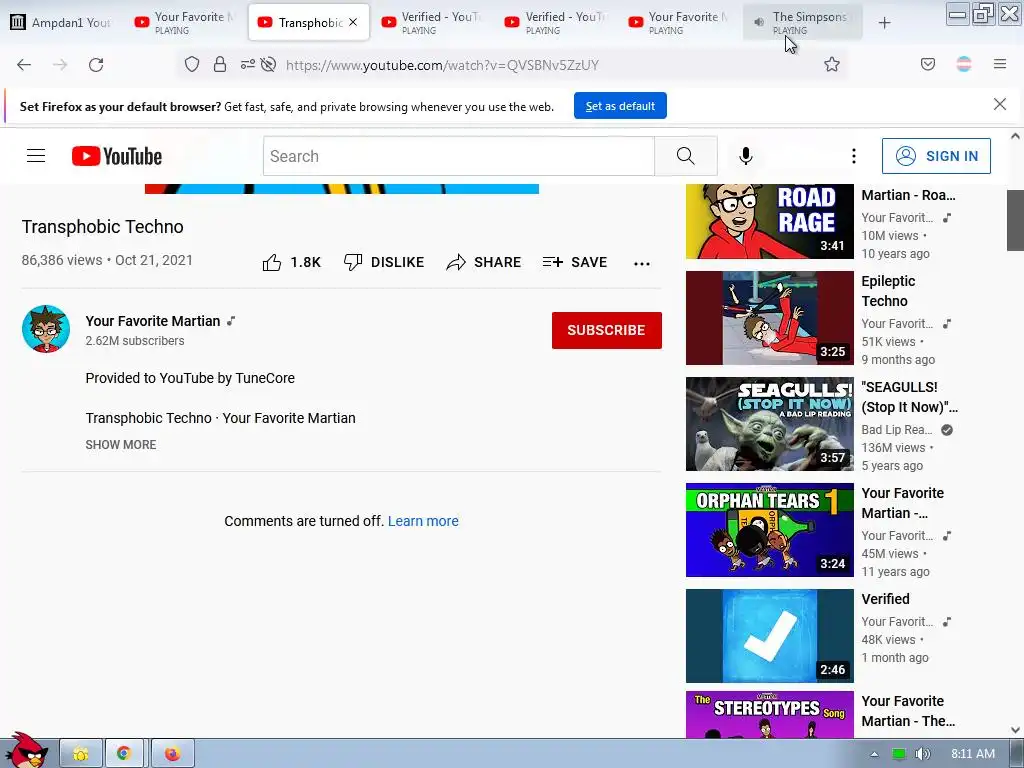This screenshot has width=1024, height=768.
Task: Switch to first Your Favorite Martian tab
Action: [x=185, y=23]
